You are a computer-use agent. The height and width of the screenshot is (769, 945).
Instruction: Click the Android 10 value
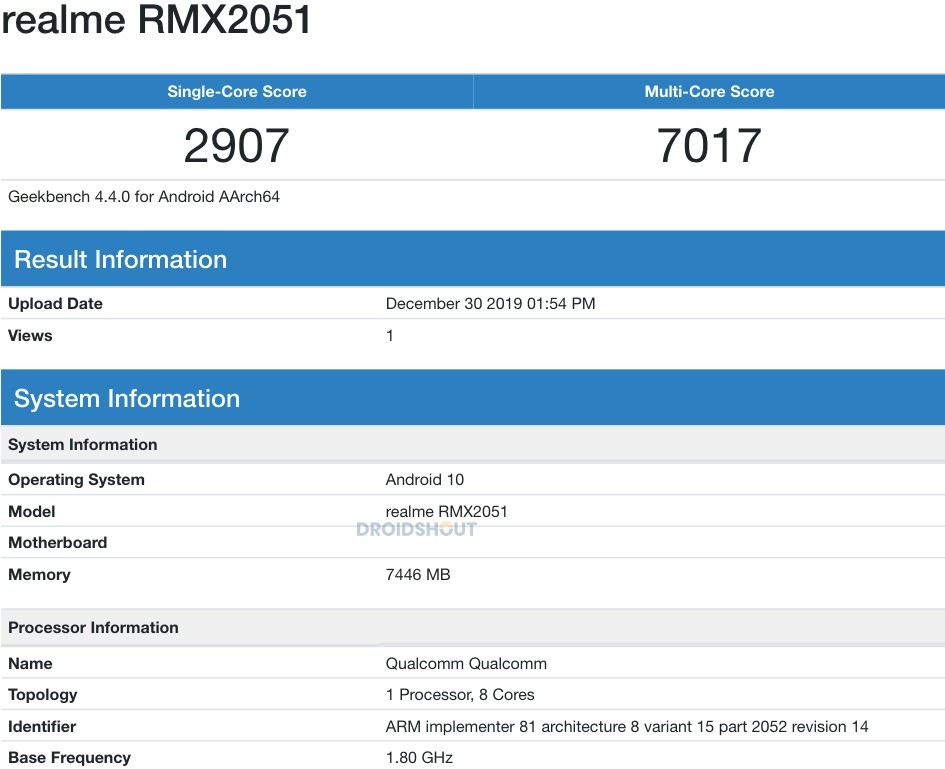click(425, 480)
